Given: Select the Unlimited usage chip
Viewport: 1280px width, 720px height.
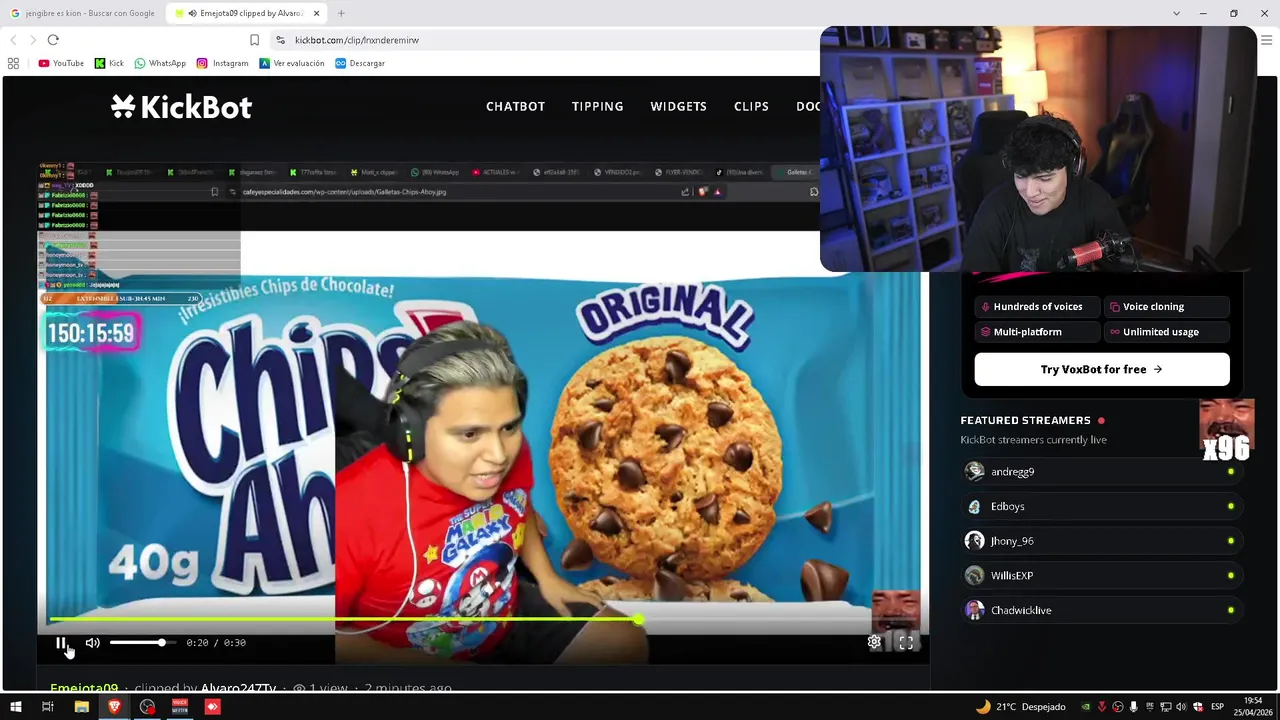Looking at the screenshot, I should pyautogui.click(x=1166, y=332).
